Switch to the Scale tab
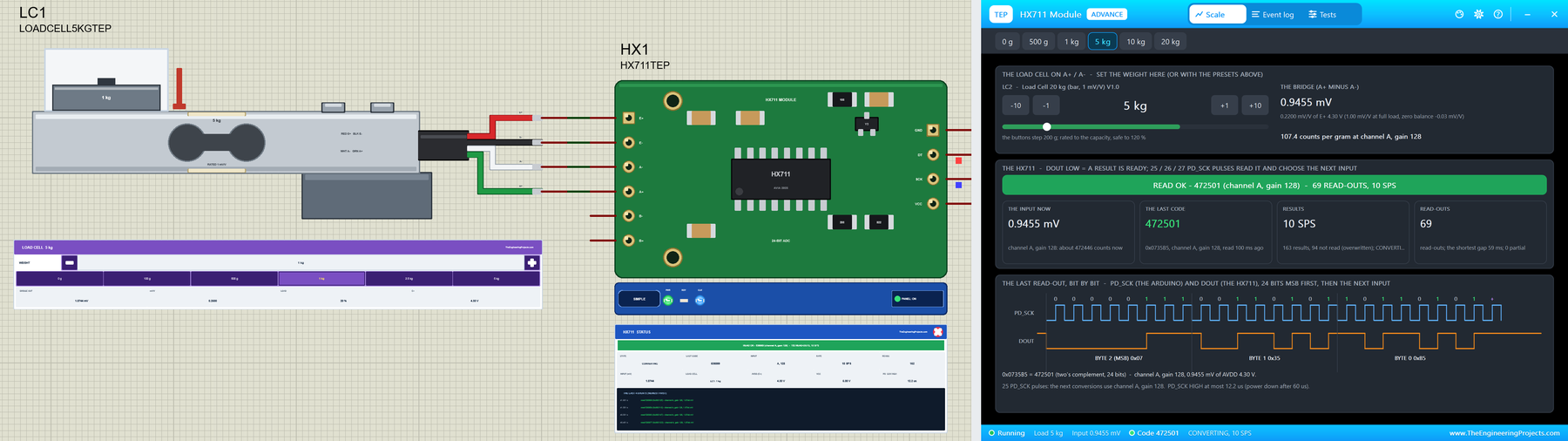 1217,15
